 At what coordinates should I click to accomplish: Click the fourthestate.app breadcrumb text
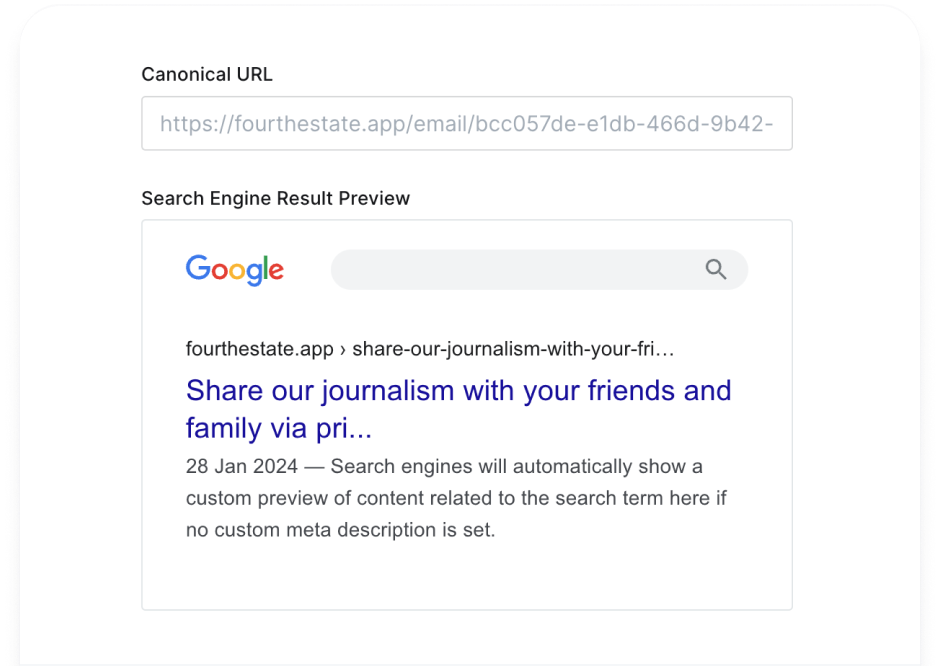(x=259, y=349)
